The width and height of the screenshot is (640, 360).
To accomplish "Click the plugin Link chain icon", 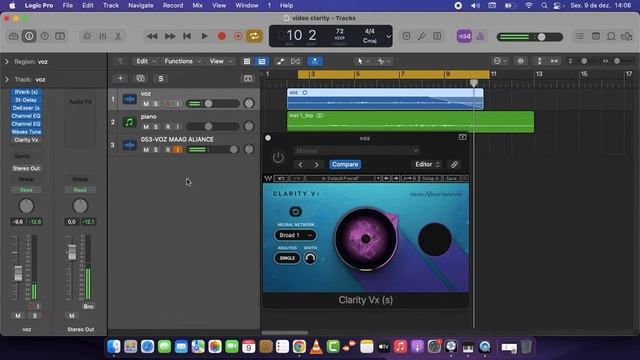I will (x=454, y=164).
